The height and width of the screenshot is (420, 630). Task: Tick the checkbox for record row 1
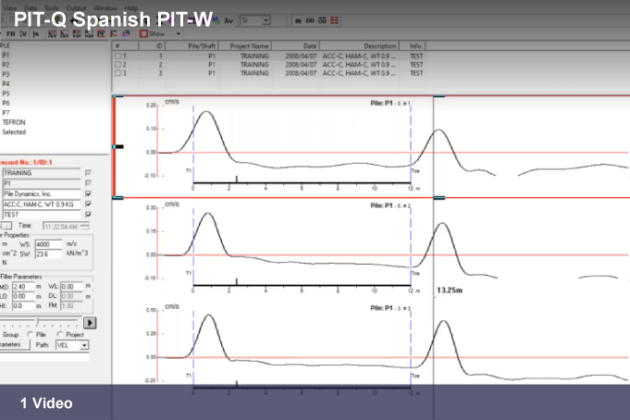tap(118, 56)
